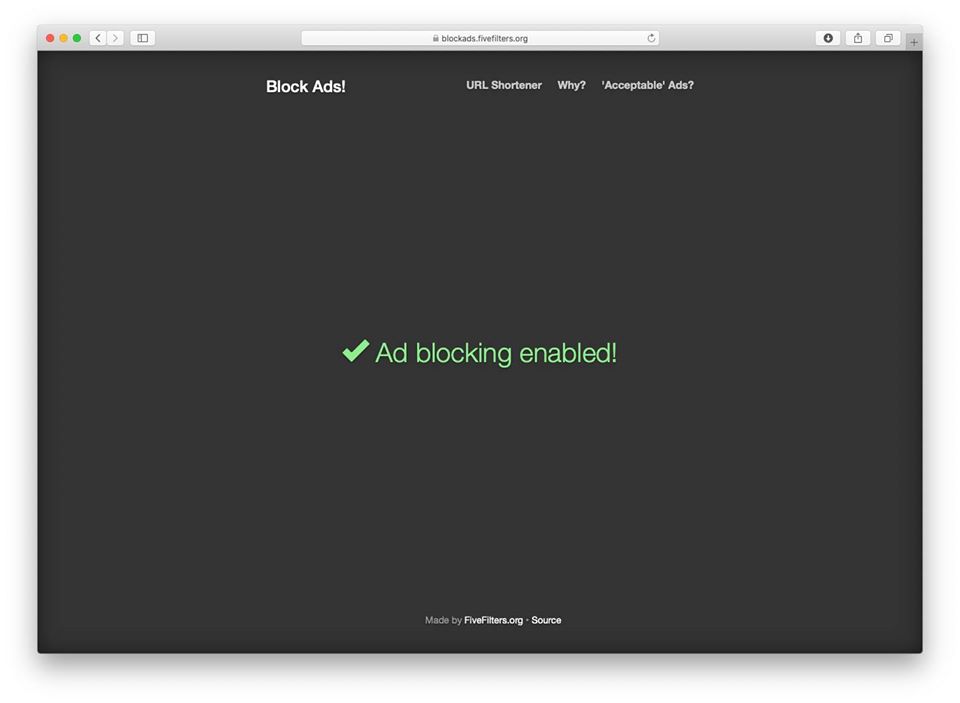Screen dimensions: 960x703
Task: Click the Block Ads! site title
Action: tap(305, 86)
